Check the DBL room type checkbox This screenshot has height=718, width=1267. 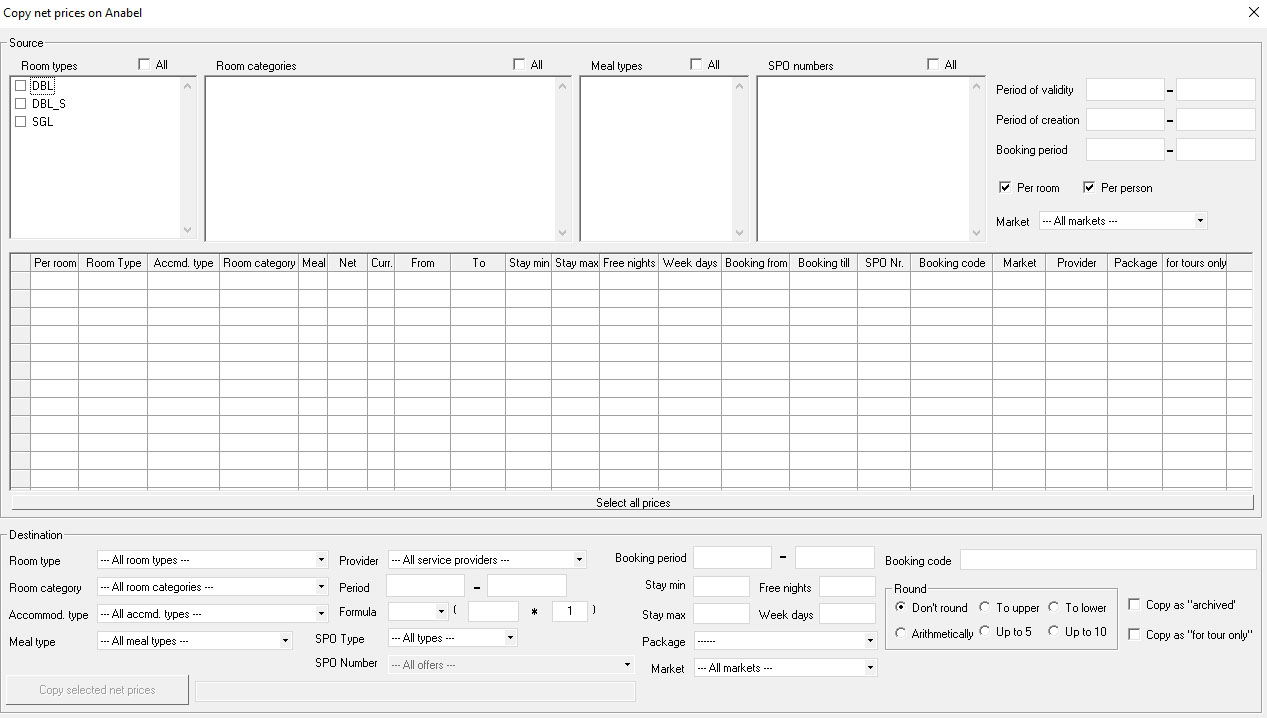[x=20, y=86]
